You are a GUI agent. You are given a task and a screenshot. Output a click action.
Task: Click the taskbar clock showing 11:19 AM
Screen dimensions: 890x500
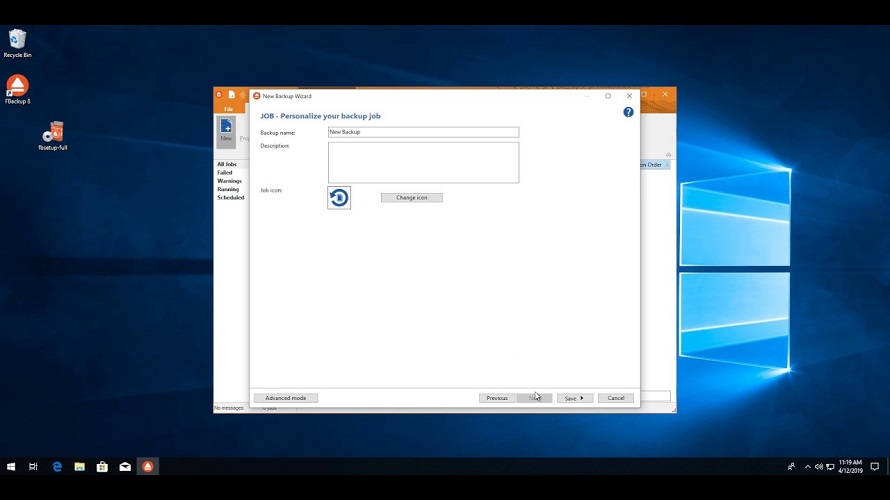point(850,467)
